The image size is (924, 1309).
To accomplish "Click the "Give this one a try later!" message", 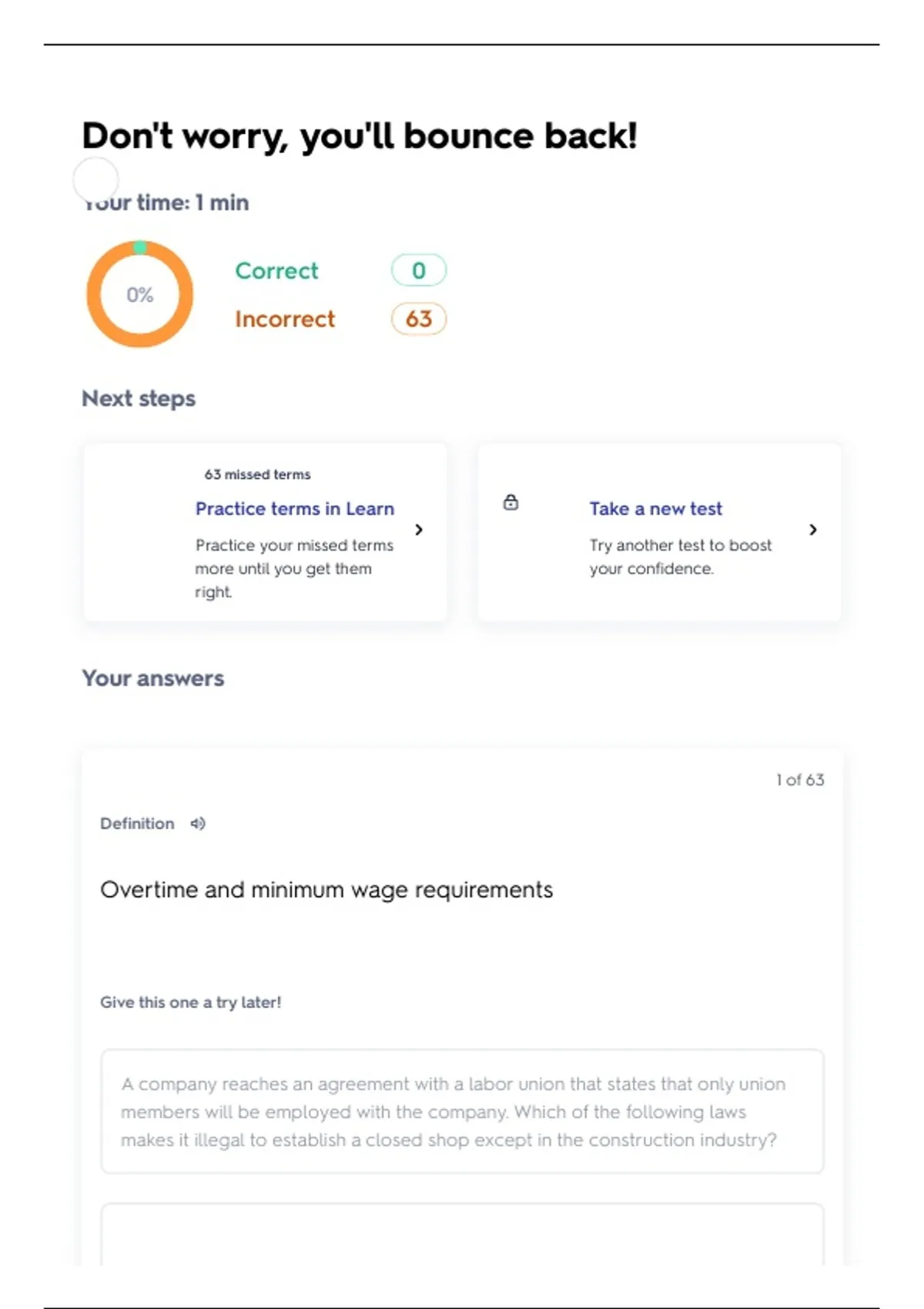I will tap(190, 1003).
